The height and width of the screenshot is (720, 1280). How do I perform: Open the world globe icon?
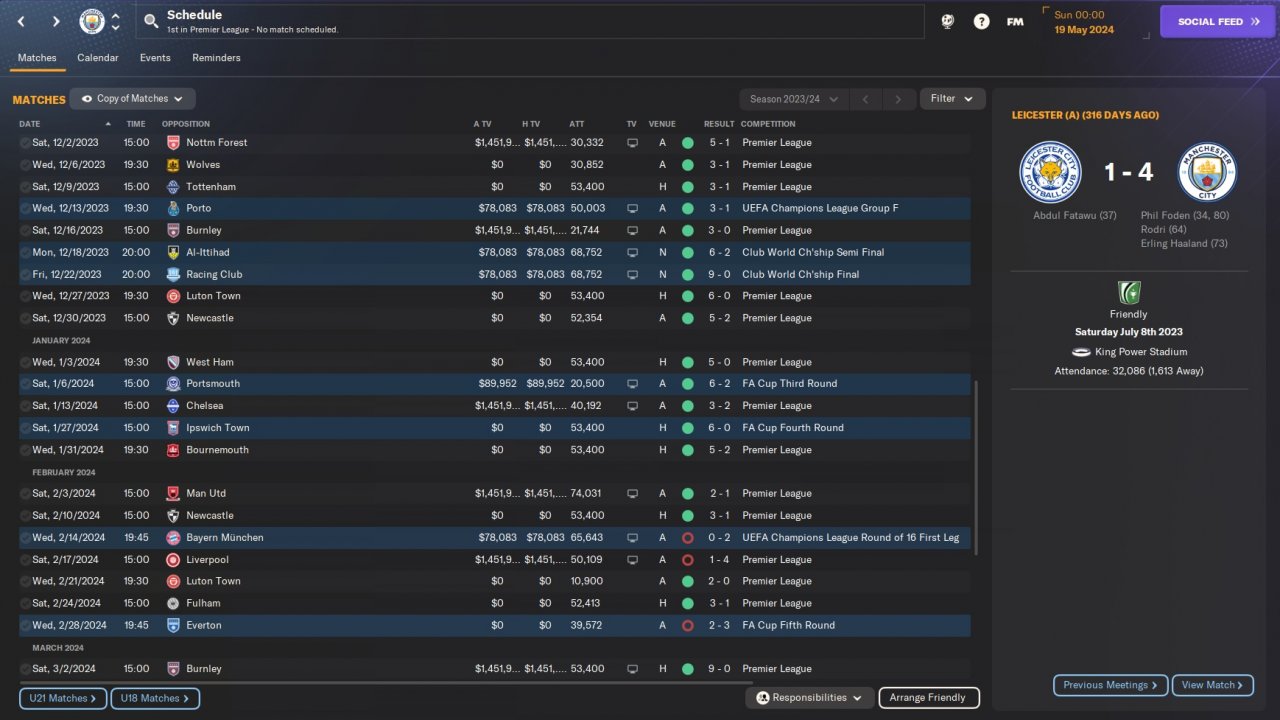pyautogui.click(x=948, y=21)
